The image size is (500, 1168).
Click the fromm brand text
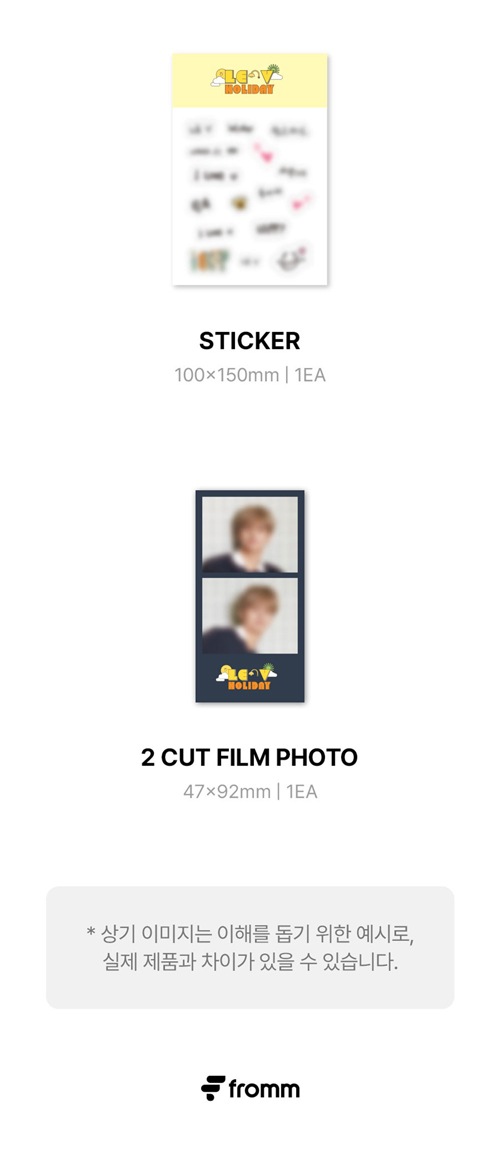pos(264,1089)
